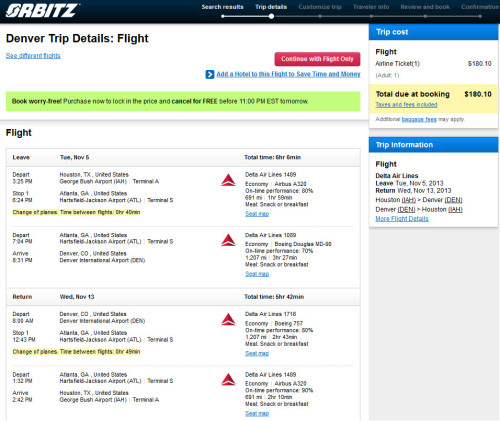
Task: View Seat map for Delta 1716 flight
Action: (x=257, y=353)
